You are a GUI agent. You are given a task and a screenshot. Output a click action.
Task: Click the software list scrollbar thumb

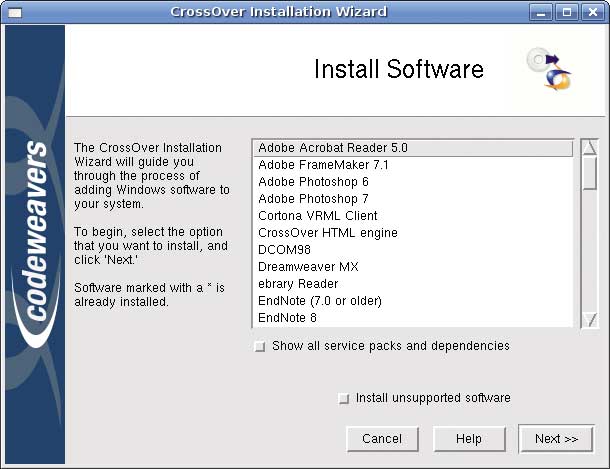pos(590,173)
